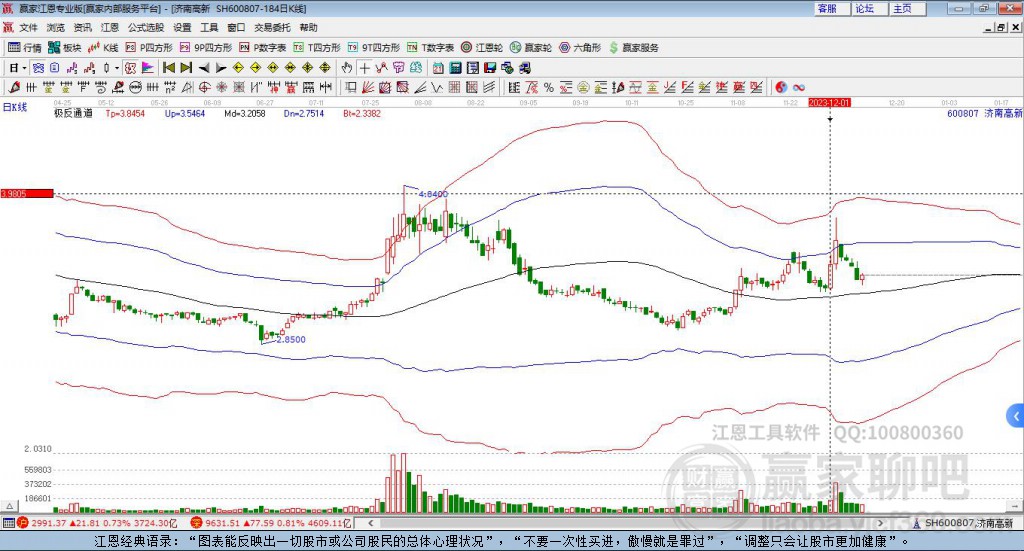Screen dimensions: 1024x551
Task: Open the 六角形 hexagon tool
Action: (x=580, y=48)
